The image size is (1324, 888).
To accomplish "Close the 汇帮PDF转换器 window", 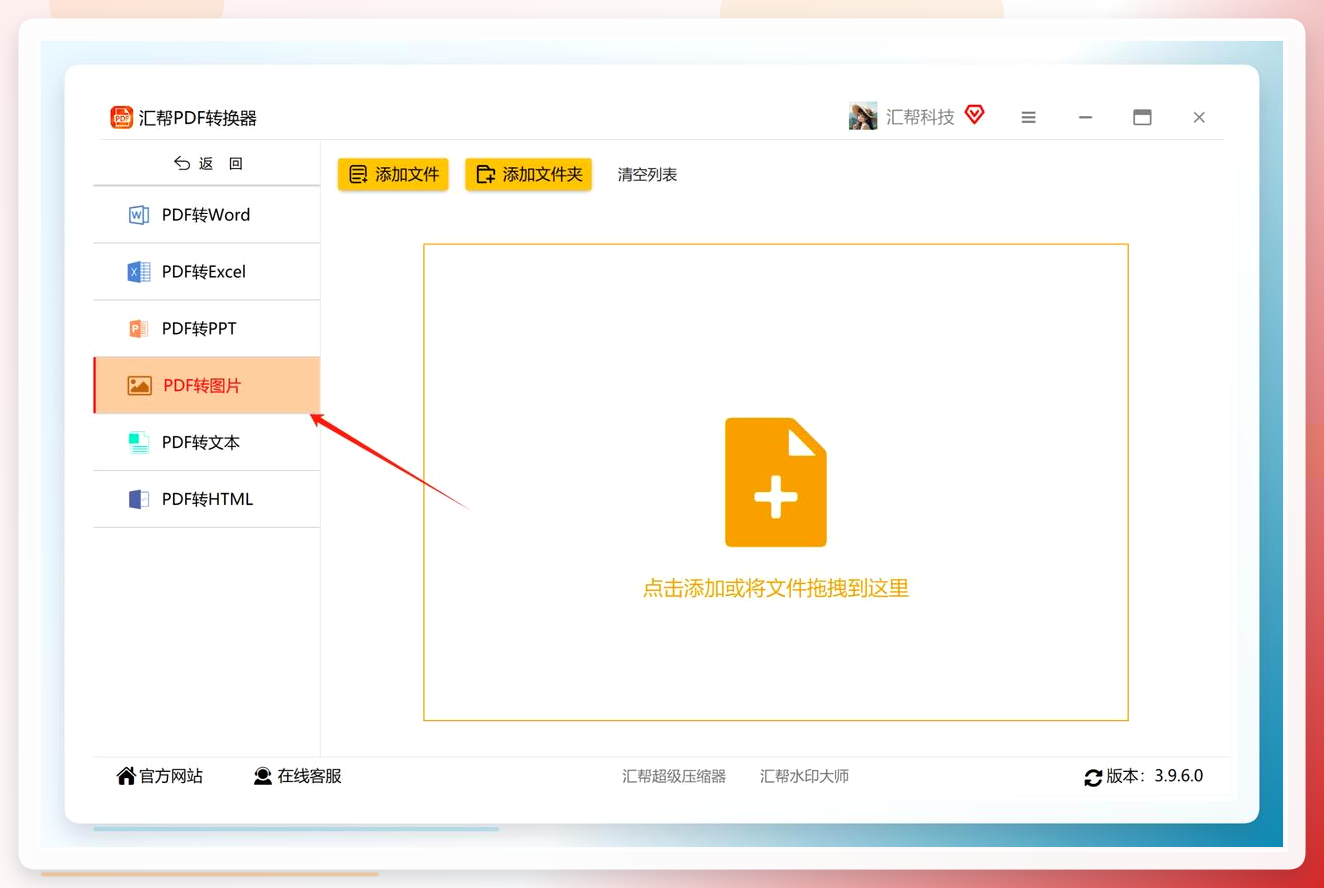I will pos(1199,117).
